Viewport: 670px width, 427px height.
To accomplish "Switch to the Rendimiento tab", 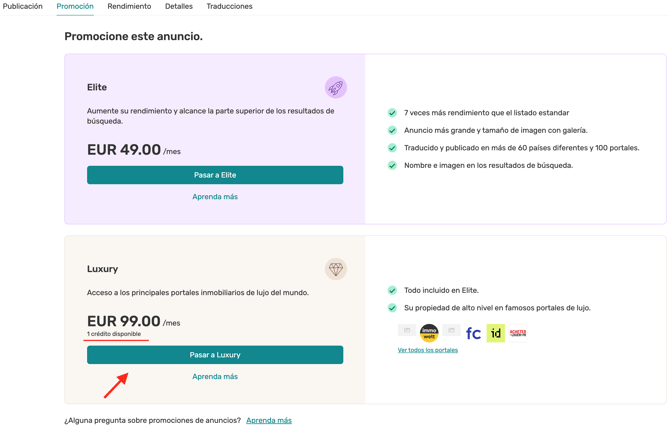I will pyautogui.click(x=129, y=6).
